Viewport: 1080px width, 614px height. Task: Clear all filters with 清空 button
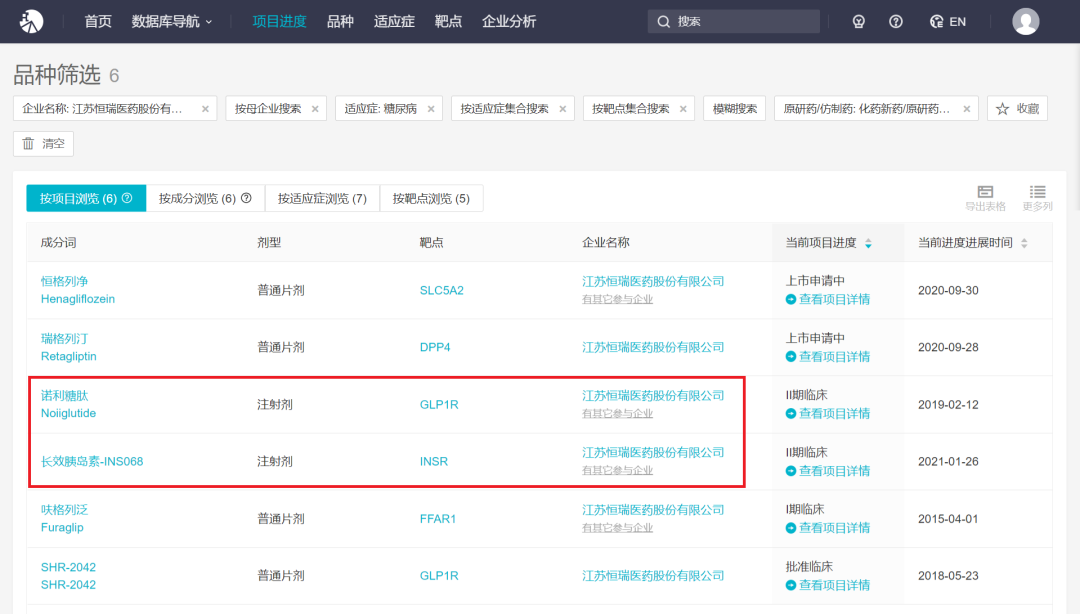43,144
